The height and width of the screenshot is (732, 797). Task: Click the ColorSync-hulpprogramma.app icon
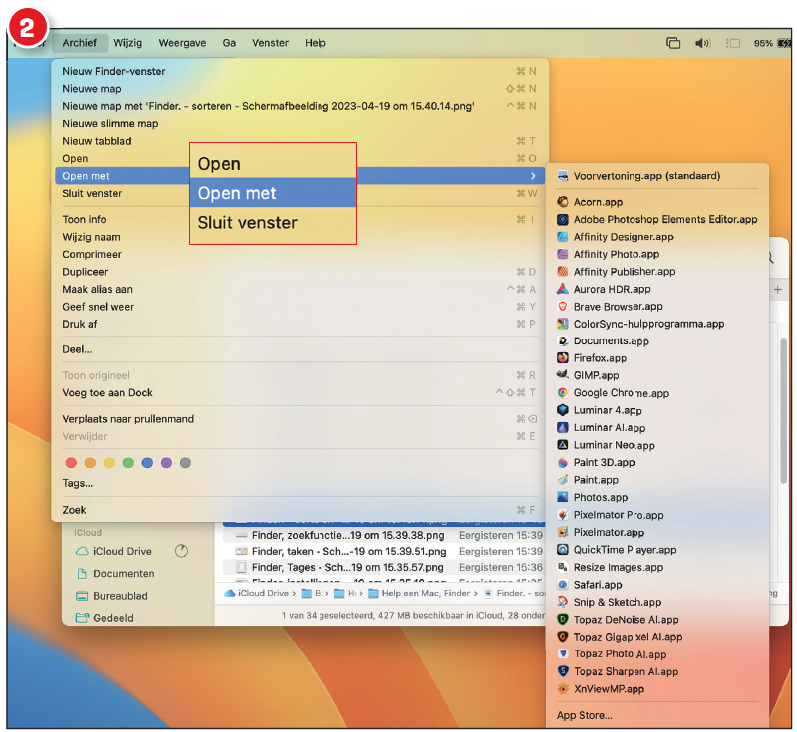(x=562, y=324)
